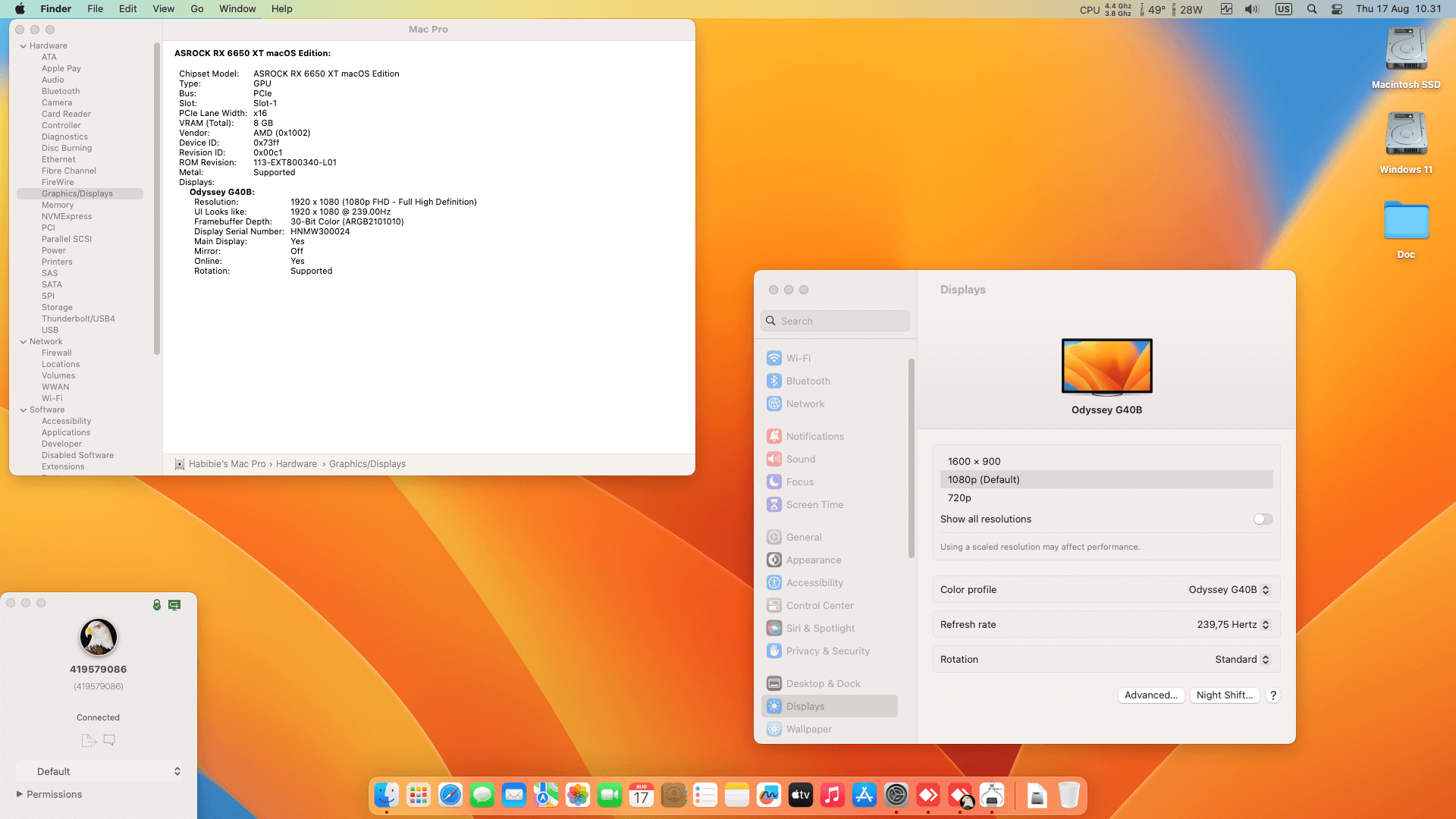Open the Rotation dropdown
This screenshot has width=1456, height=819.
(x=1242, y=660)
